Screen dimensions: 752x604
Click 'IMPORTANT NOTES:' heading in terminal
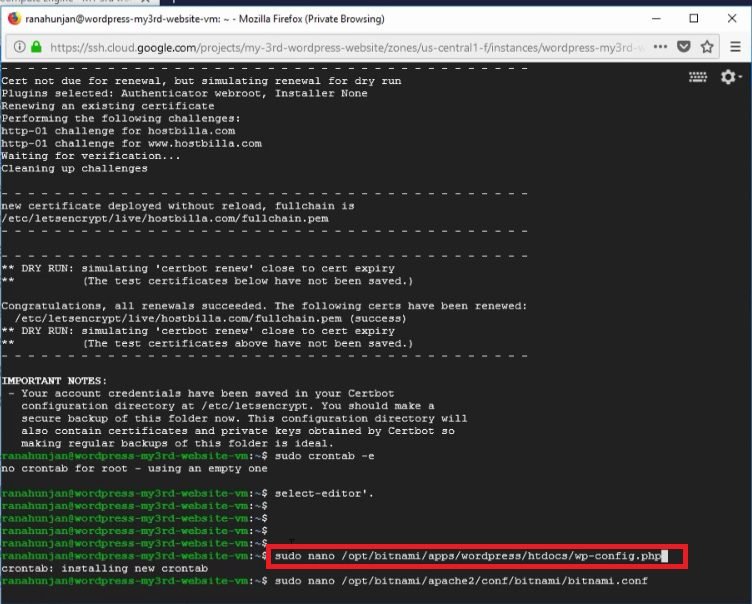coord(54,381)
